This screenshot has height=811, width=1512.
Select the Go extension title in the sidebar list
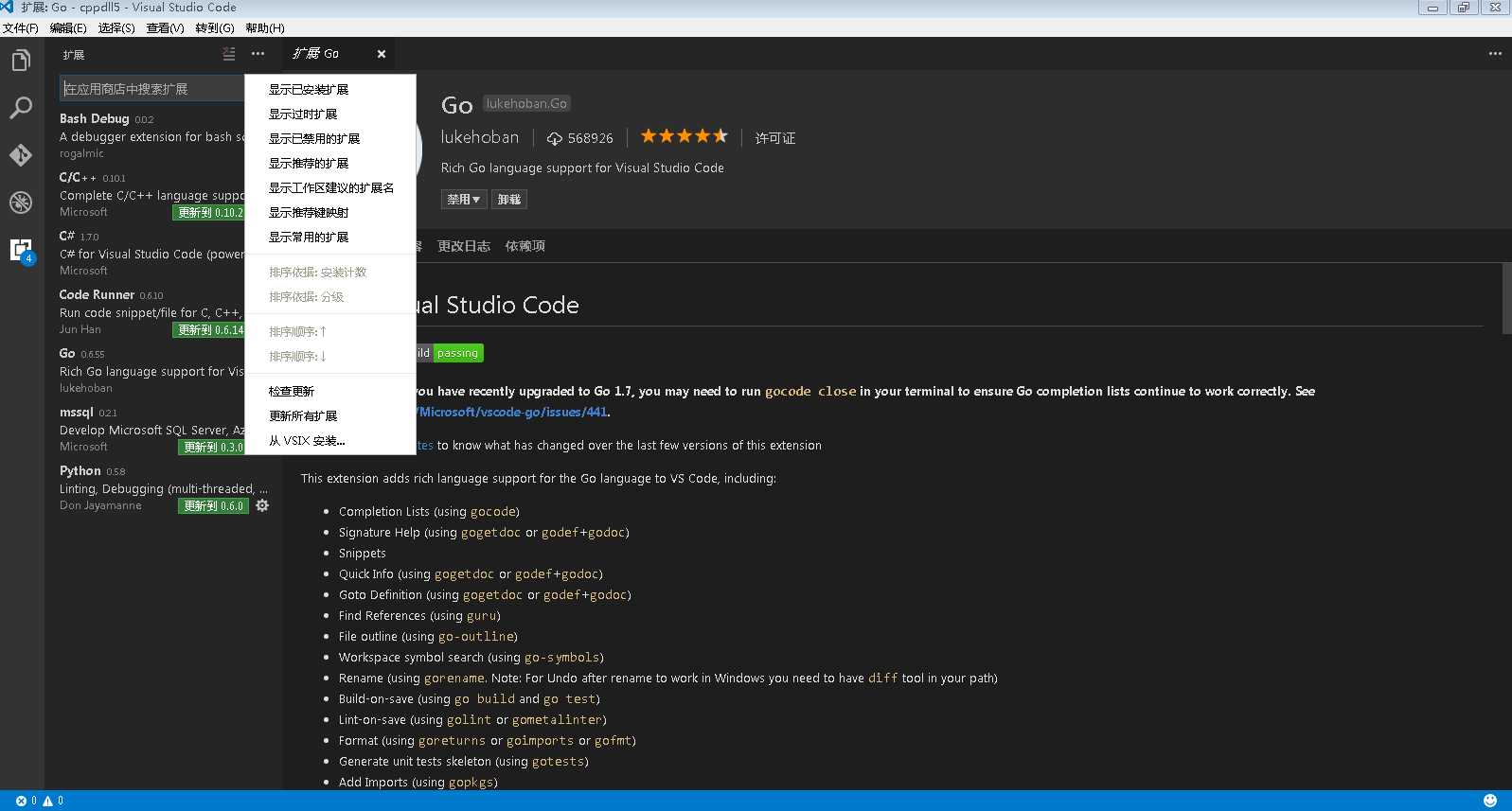coord(67,353)
